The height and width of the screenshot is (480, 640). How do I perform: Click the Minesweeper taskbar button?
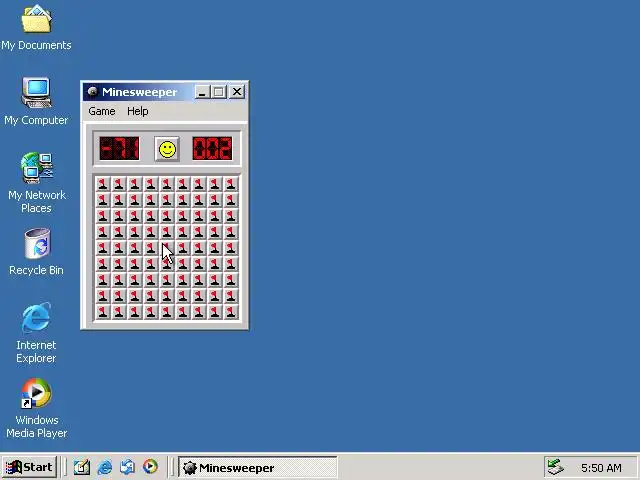tap(258, 467)
